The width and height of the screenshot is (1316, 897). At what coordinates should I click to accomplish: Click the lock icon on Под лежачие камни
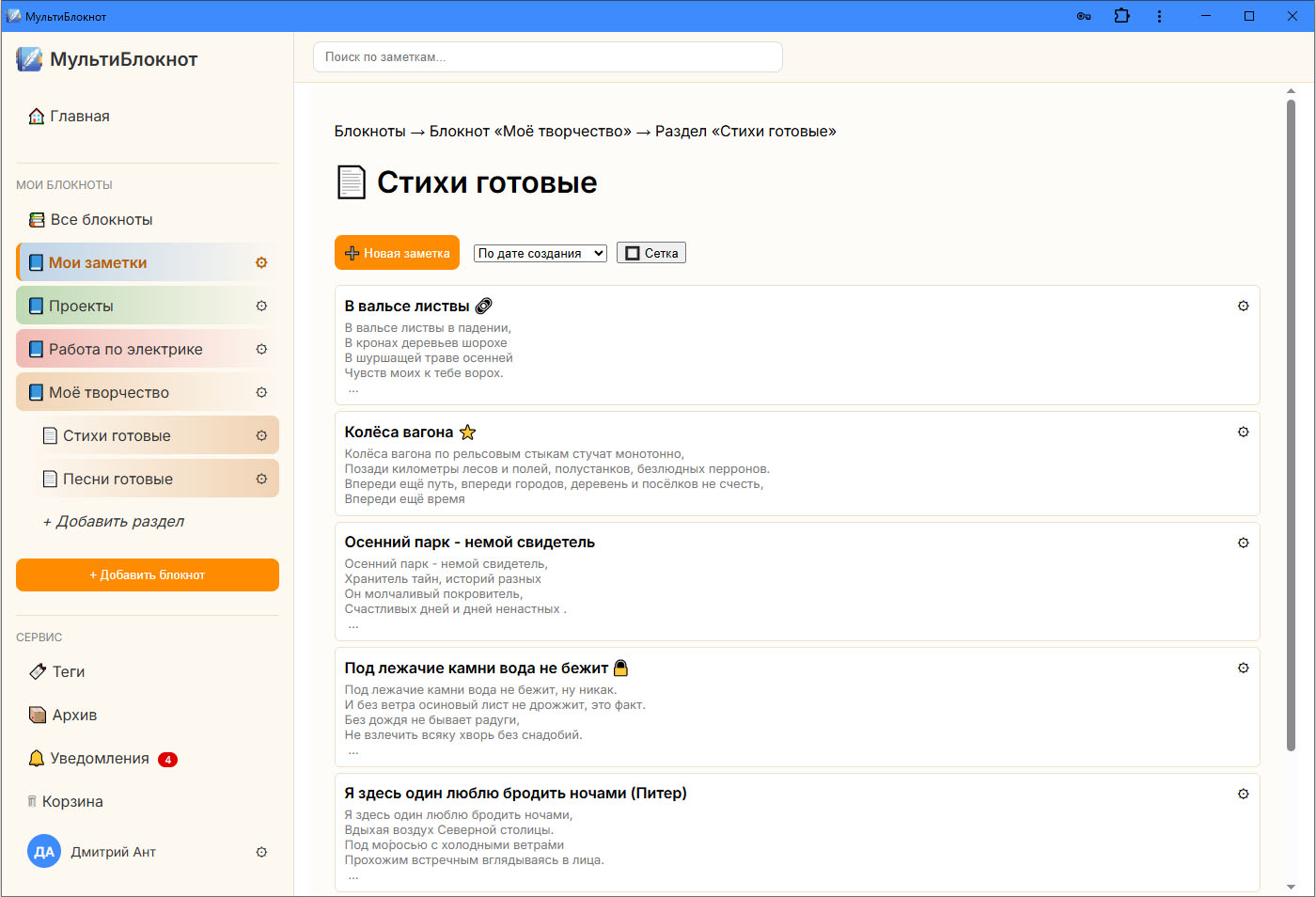click(x=620, y=668)
